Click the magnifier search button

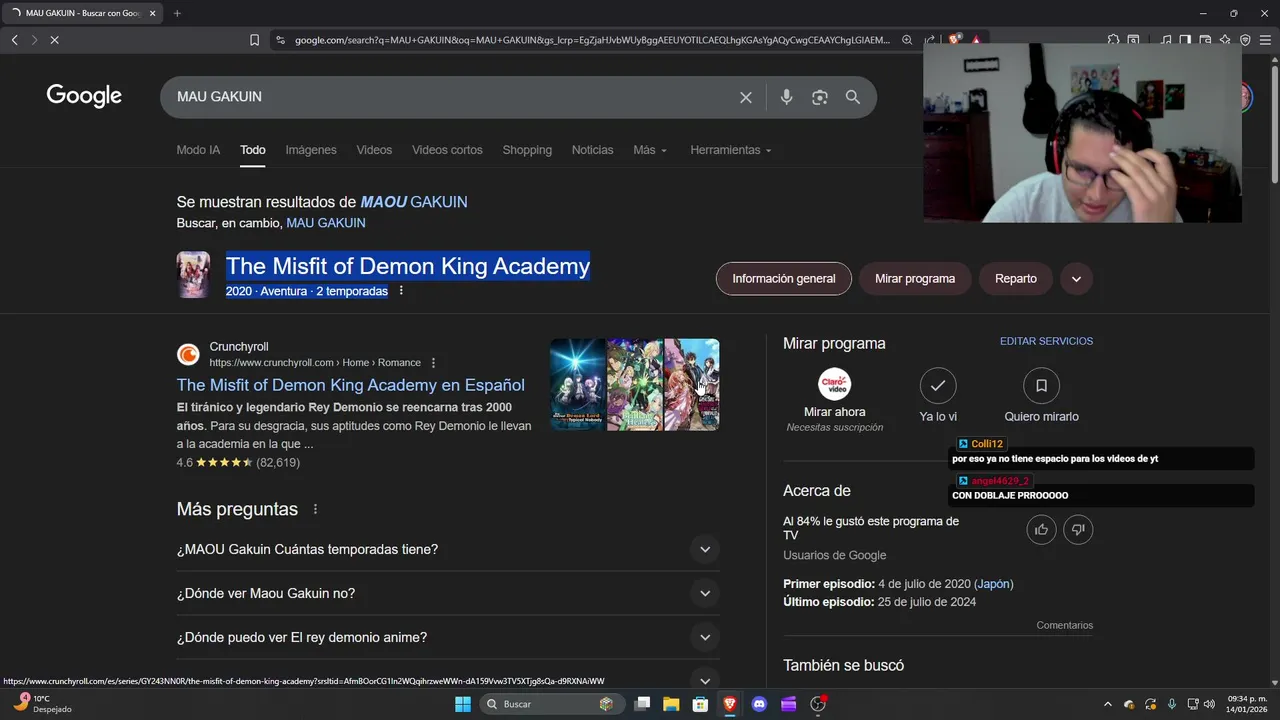(853, 97)
